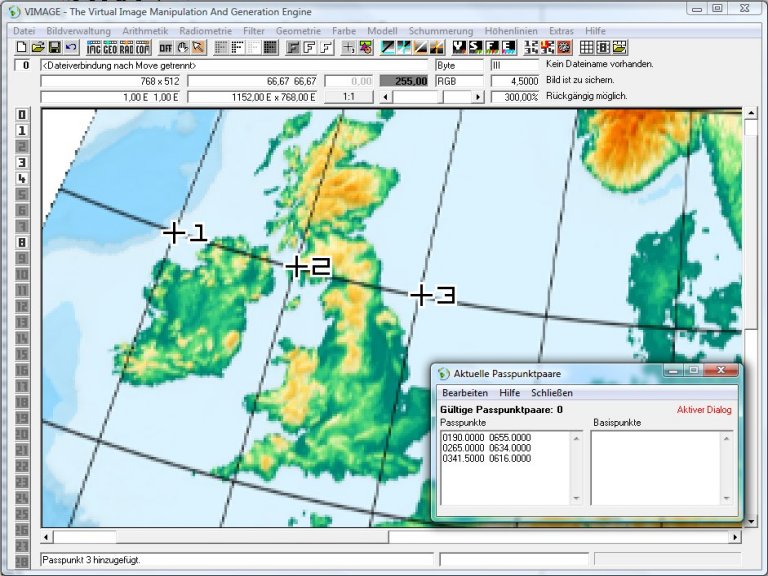
Task: Click the undo arrow icon
Action: point(70,47)
